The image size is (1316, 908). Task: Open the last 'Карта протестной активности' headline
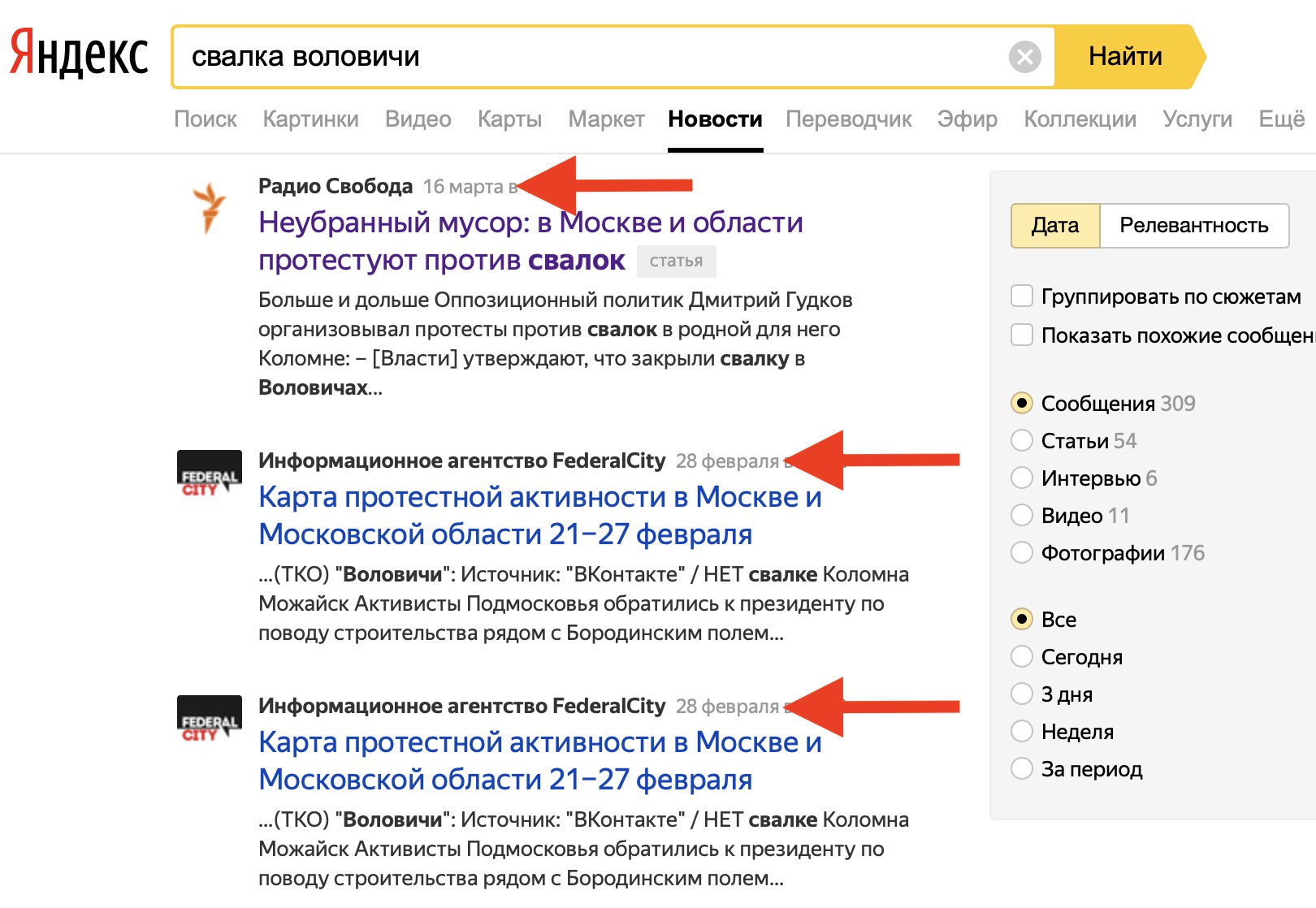pos(540,761)
